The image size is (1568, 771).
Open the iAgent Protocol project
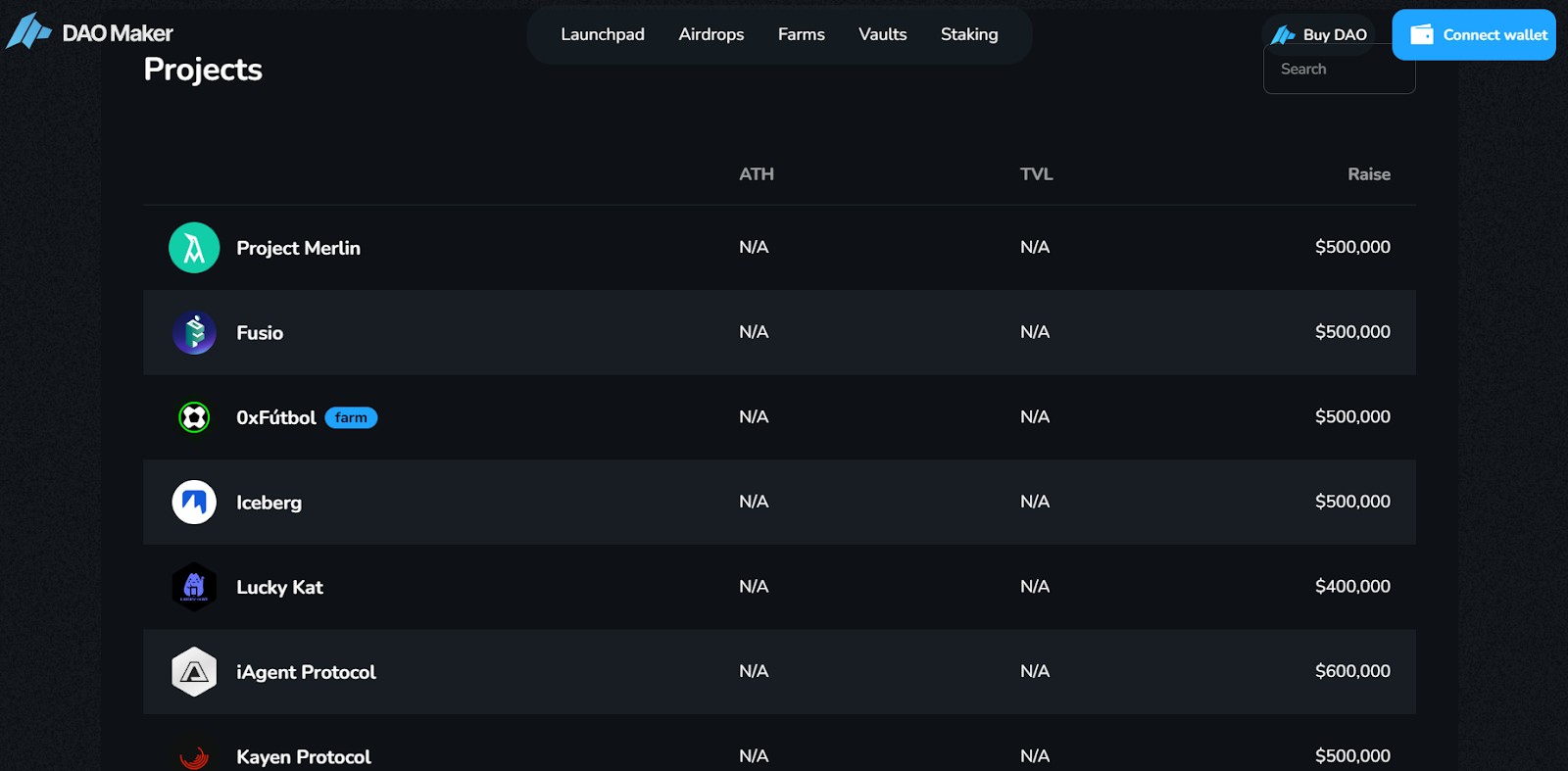point(306,672)
